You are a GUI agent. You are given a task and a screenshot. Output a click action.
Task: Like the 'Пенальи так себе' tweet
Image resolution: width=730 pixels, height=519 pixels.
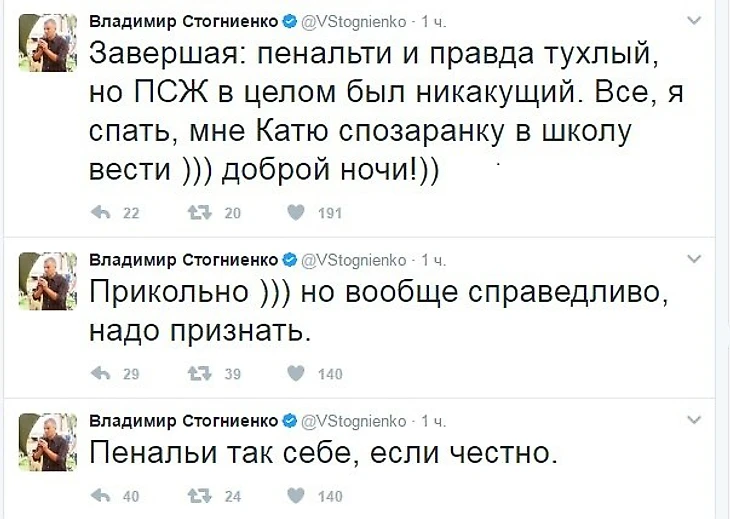point(295,496)
